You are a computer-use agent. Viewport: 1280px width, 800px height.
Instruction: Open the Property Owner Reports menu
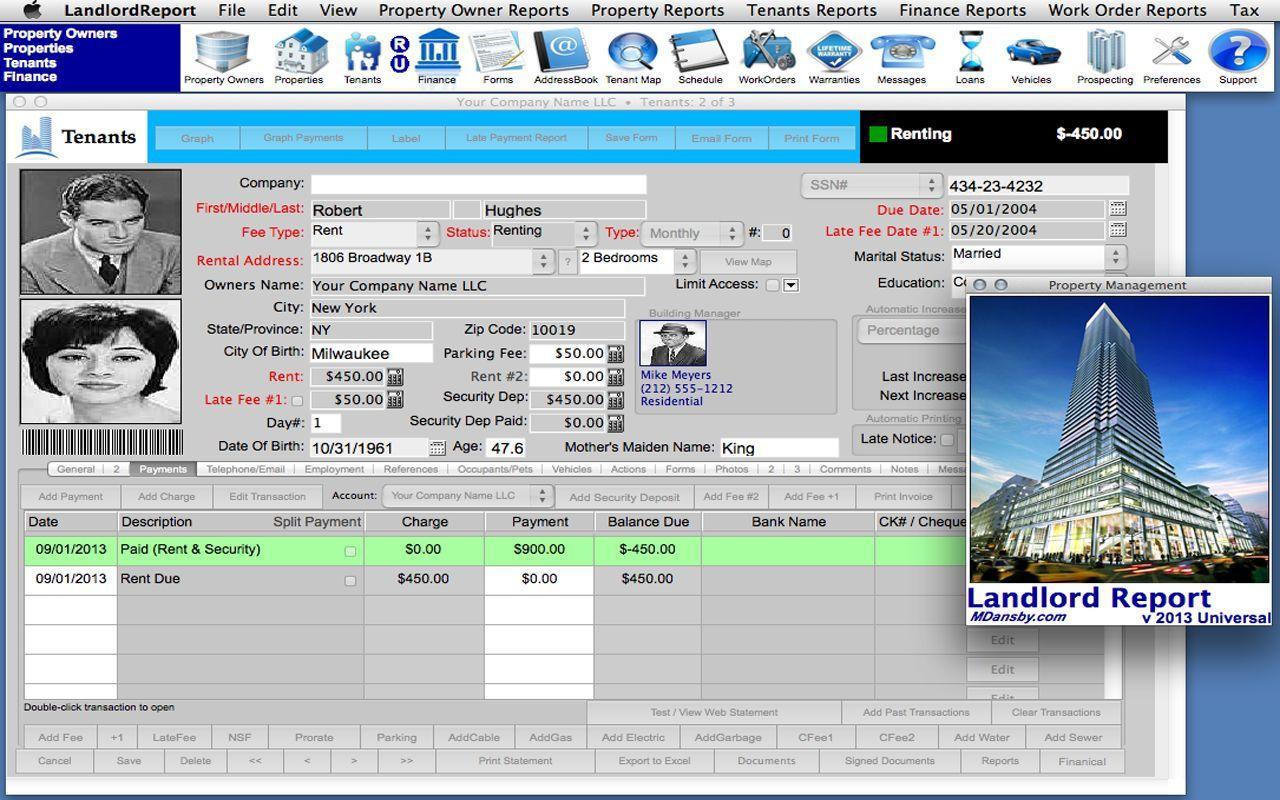coord(473,10)
